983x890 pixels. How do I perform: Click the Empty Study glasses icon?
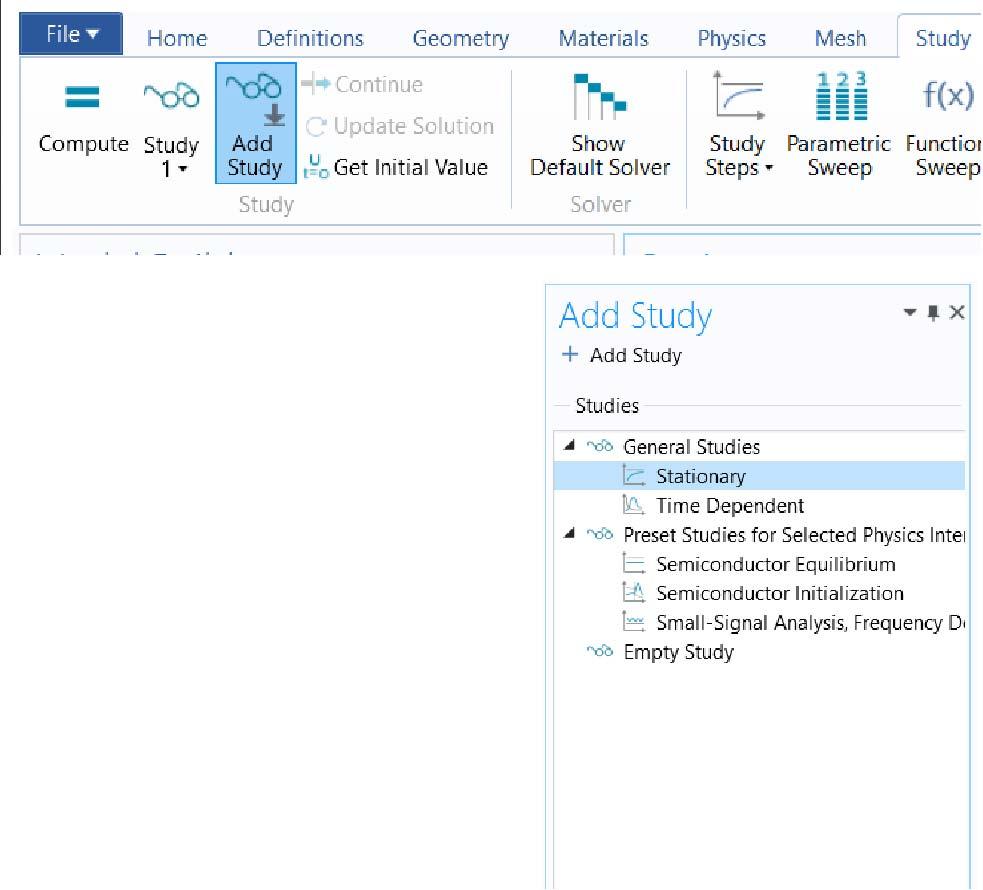pyautogui.click(x=600, y=651)
